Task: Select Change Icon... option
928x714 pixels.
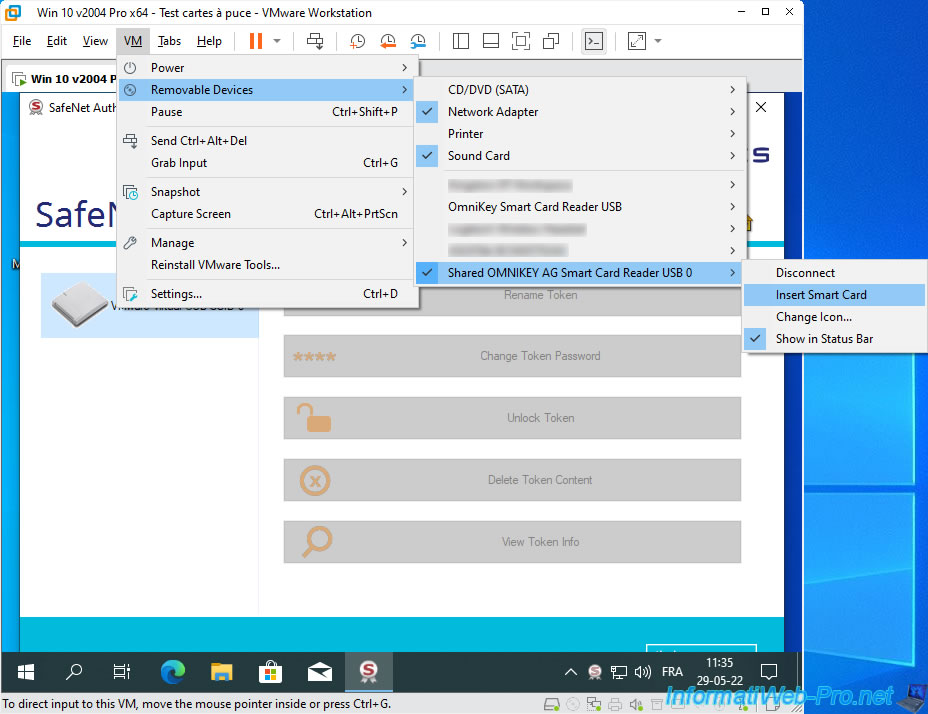Action: pos(834,317)
